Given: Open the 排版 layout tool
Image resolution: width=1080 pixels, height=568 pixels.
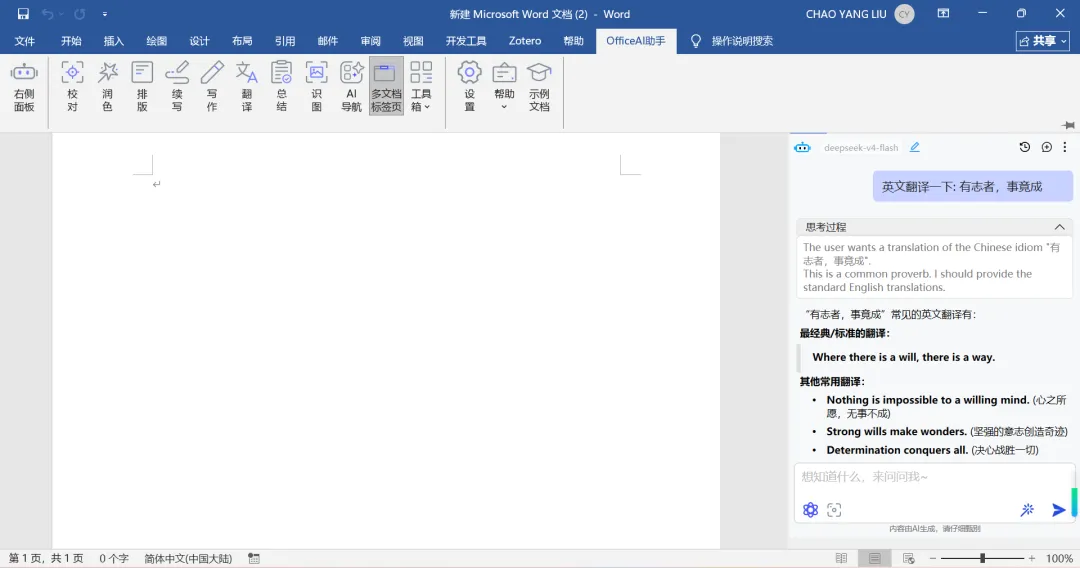Looking at the screenshot, I should [142, 87].
